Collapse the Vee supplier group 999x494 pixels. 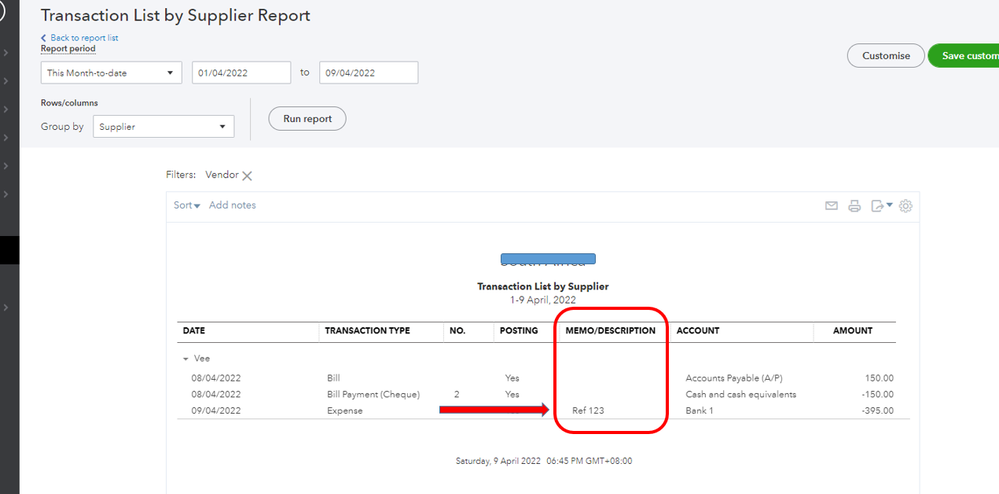pyautogui.click(x=185, y=358)
